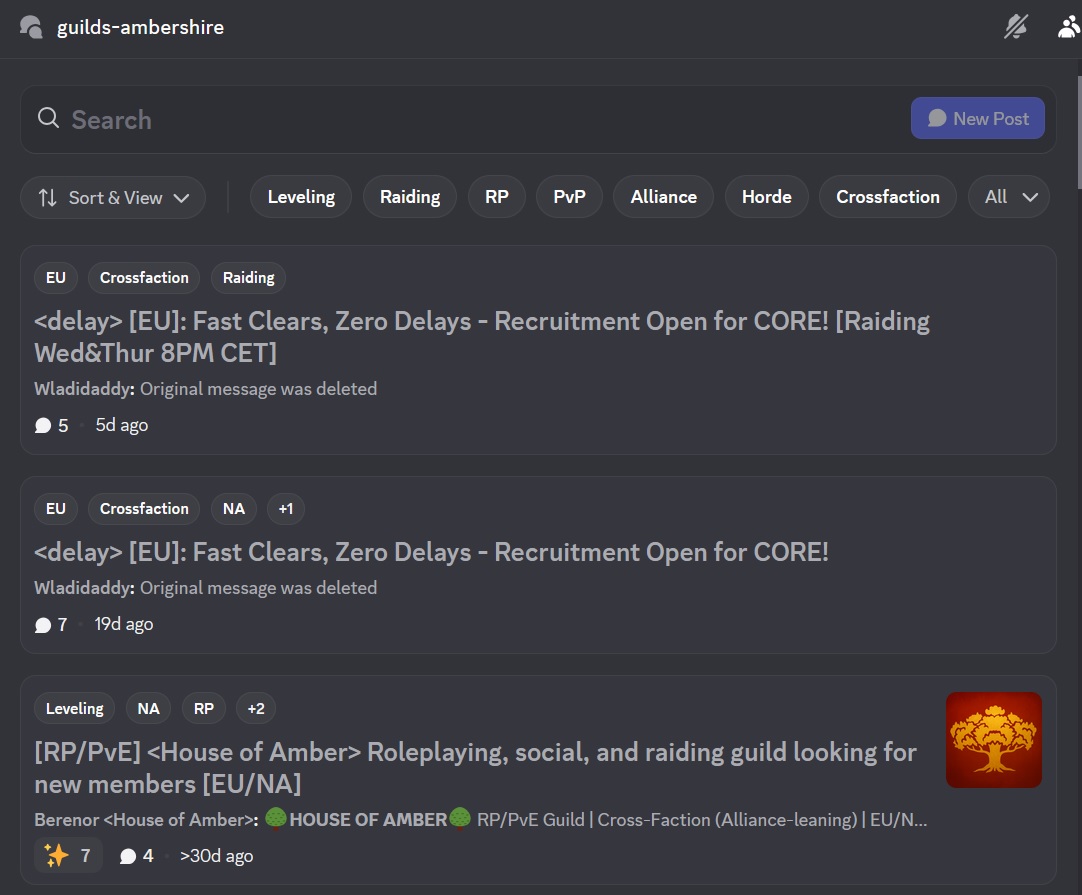Click the '5d ago' timestamp
Screen dimensions: 1082x895
pos(121,425)
